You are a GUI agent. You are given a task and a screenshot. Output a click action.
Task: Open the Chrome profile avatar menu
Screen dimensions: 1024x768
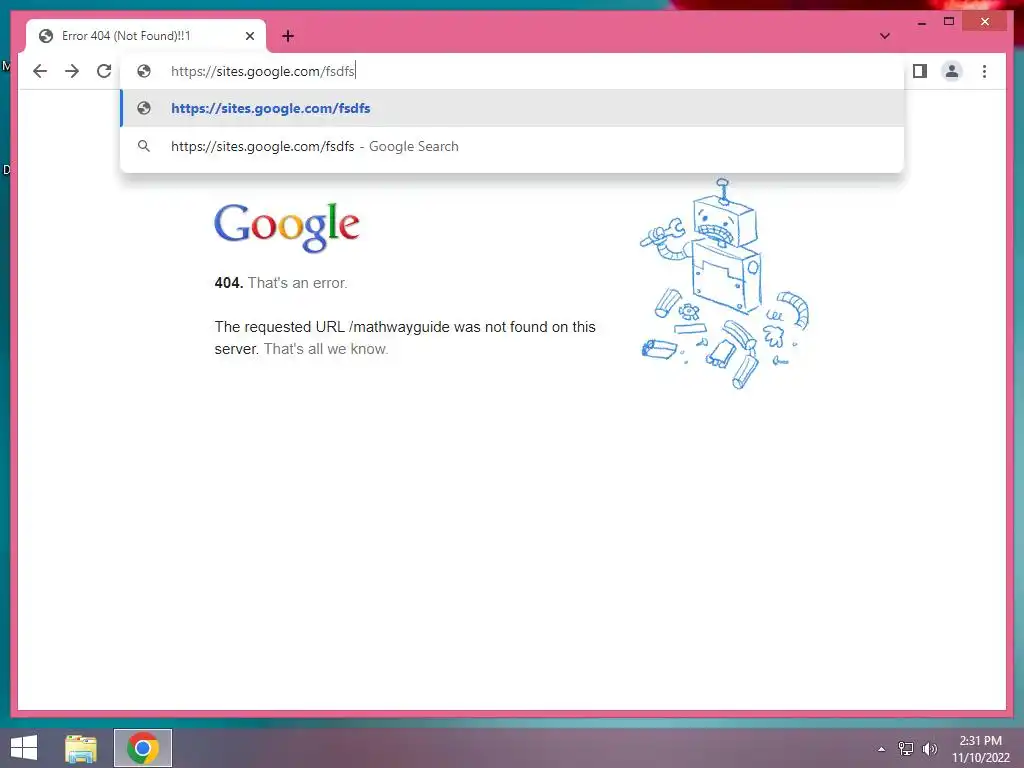point(952,71)
